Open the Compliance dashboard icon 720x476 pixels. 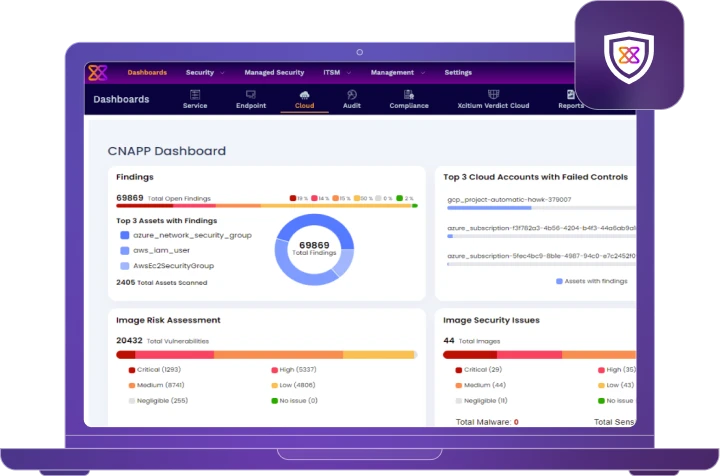408,94
